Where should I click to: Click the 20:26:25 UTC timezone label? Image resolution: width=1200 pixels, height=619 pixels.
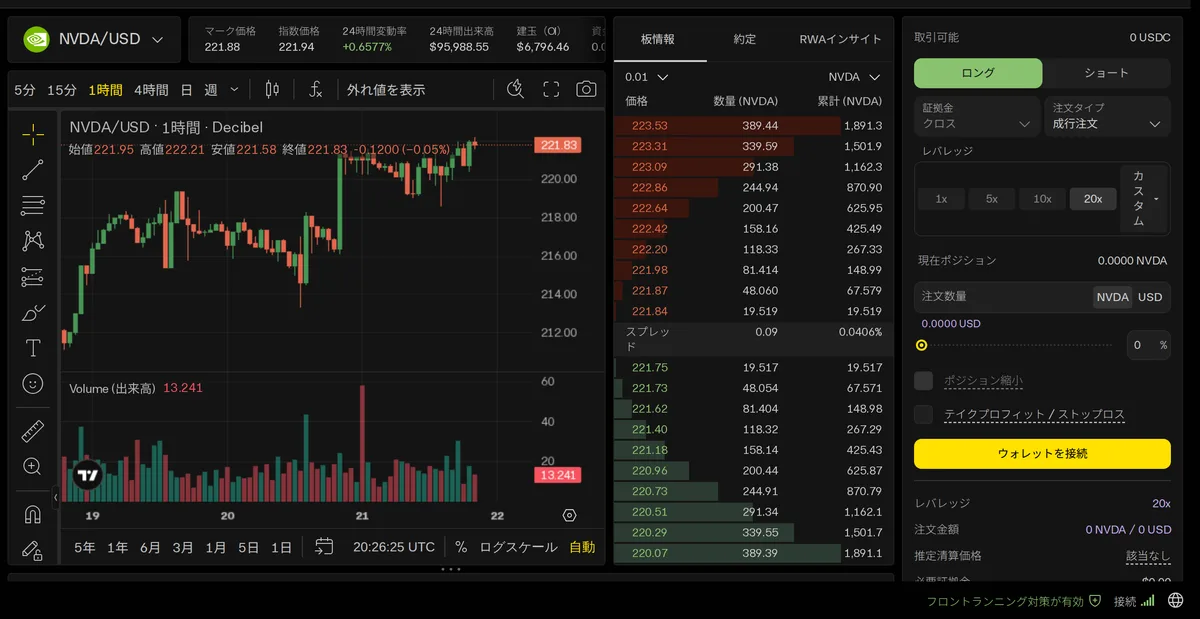pos(394,547)
